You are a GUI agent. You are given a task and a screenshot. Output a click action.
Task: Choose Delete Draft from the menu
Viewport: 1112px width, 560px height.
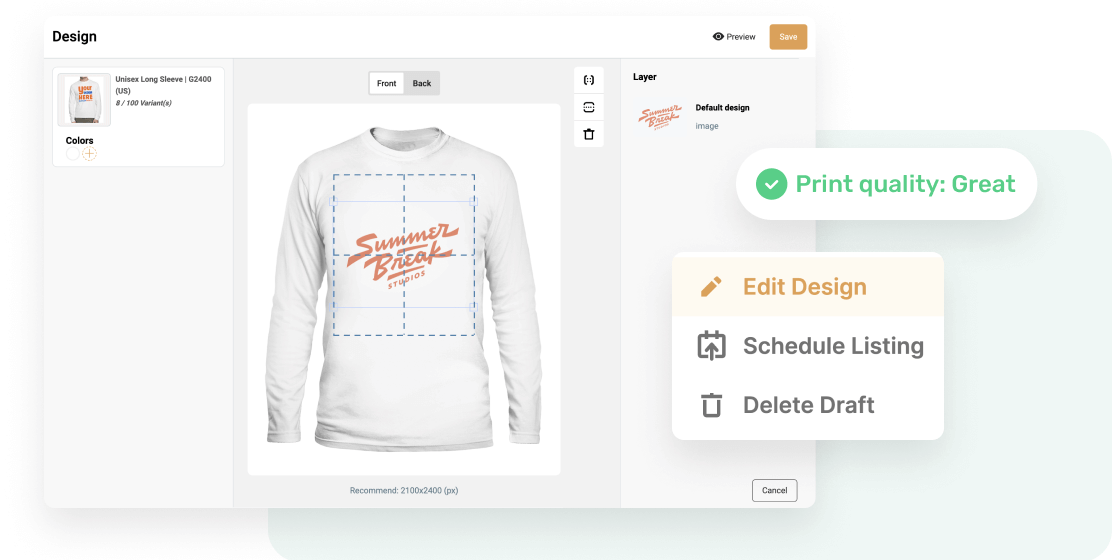808,405
